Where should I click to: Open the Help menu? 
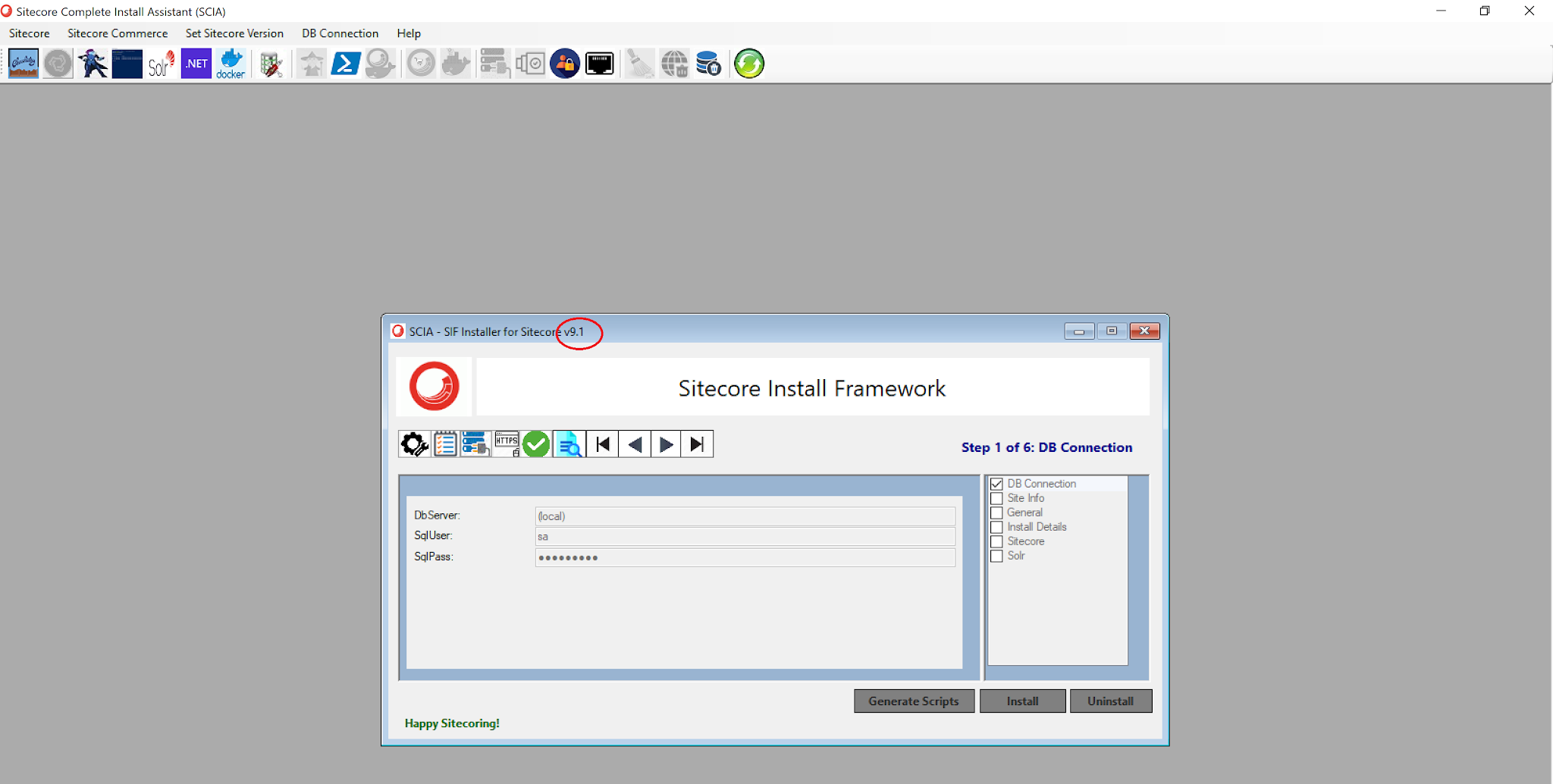(409, 33)
